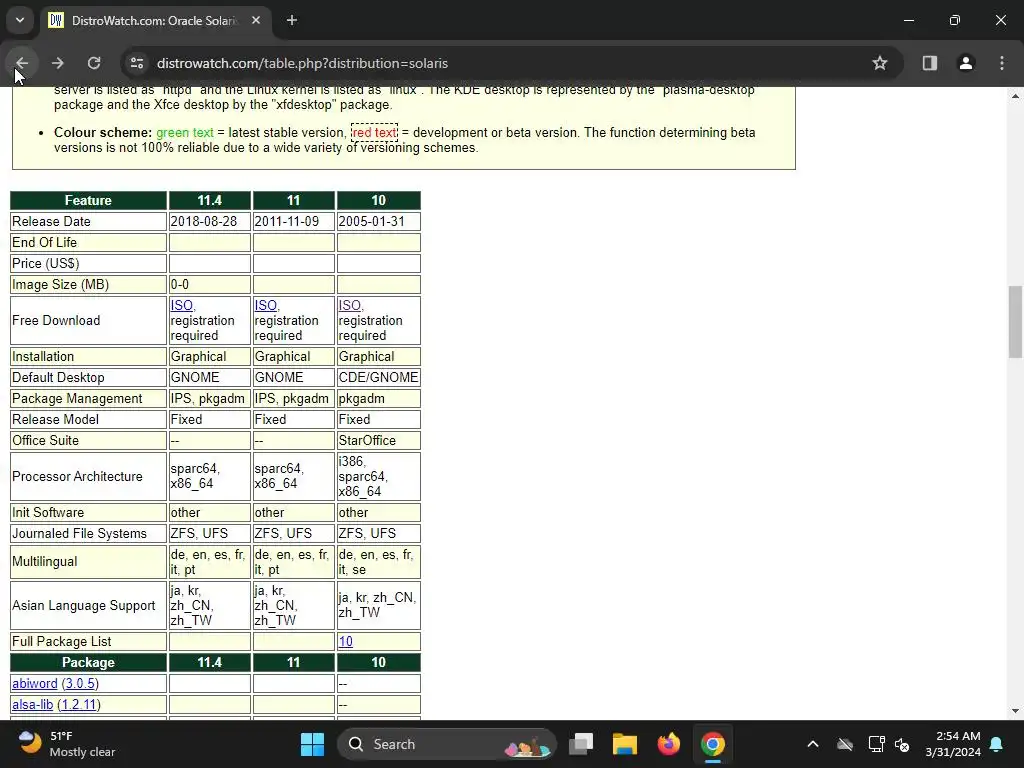Click release date 2018-08-28 cell
This screenshot has height=768, width=1024.
pyautogui.click(x=210, y=221)
